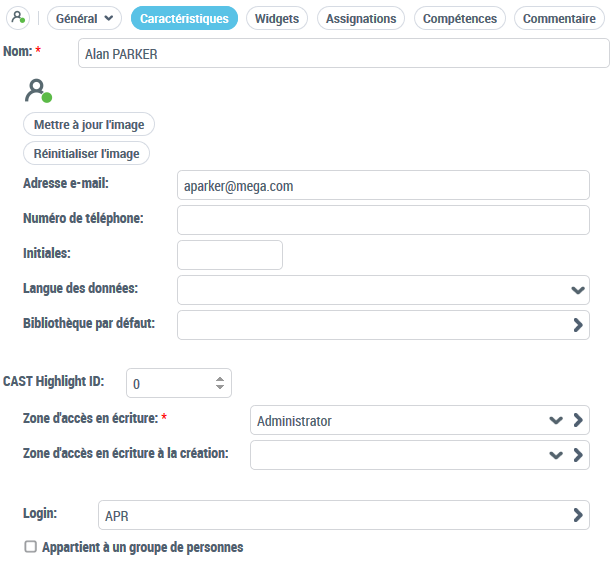Increment the CAST Highlight ID spinner
The image size is (612, 564).
point(220,379)
